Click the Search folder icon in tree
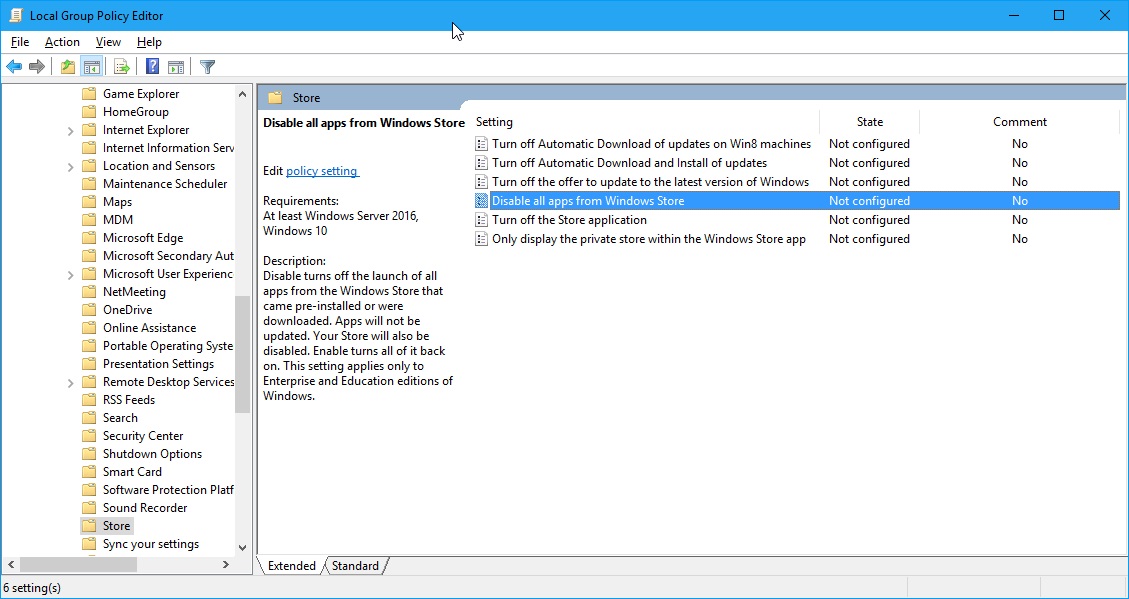The height and width of the screenshot is (599, 1129). (89, 418)
